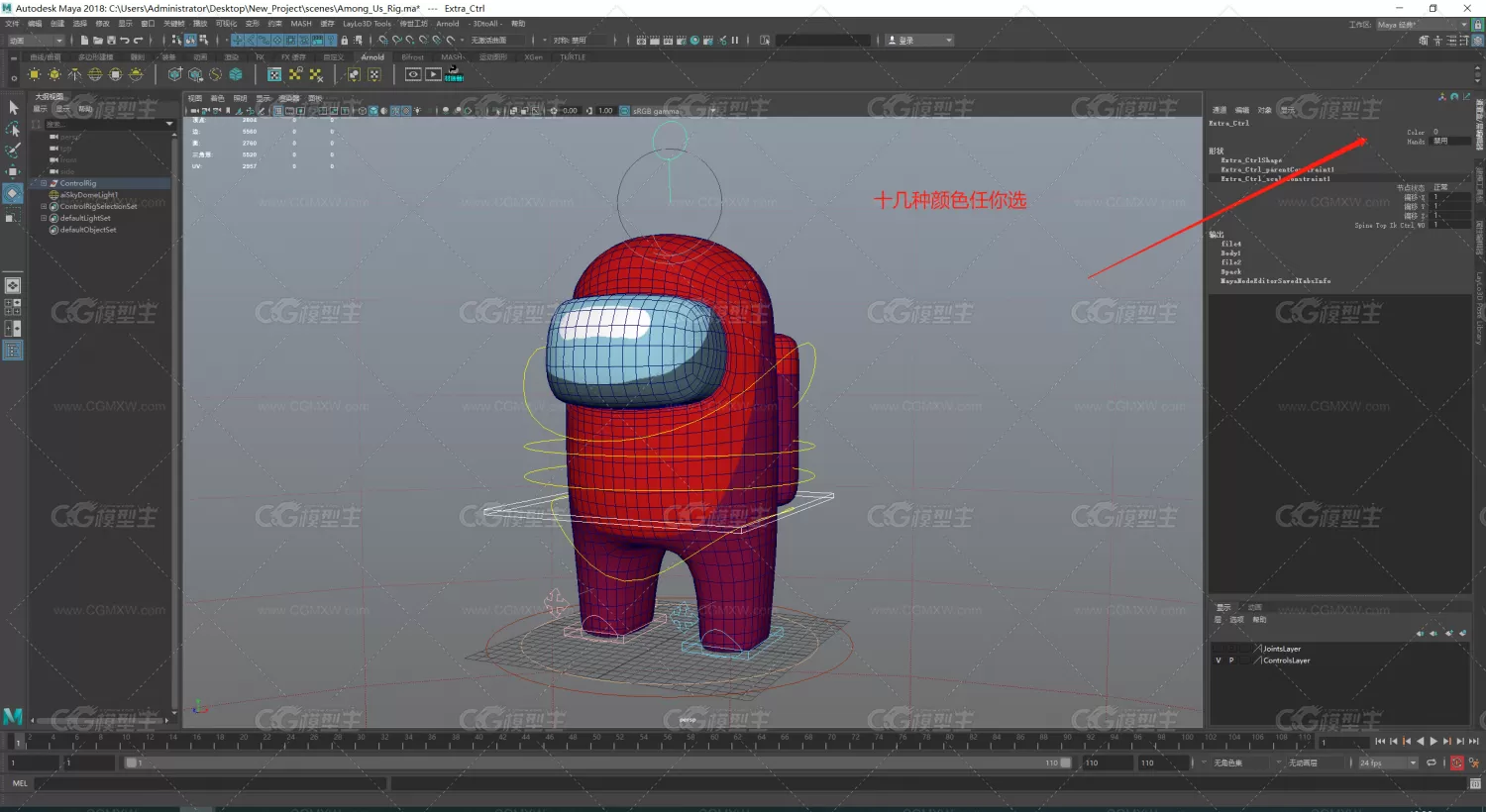Viewport: 1486px width, 812px height.
Task: Switch to the Bifrost shelf tab
Action: point(413,57)
